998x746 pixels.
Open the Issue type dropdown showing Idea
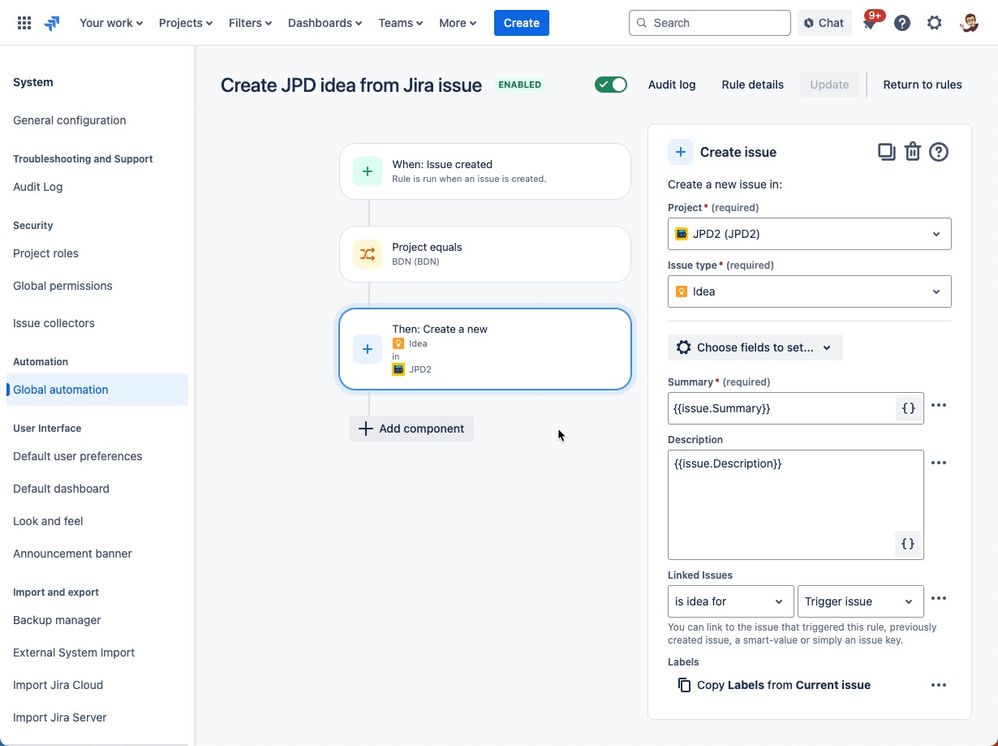[x=809, y=292]
